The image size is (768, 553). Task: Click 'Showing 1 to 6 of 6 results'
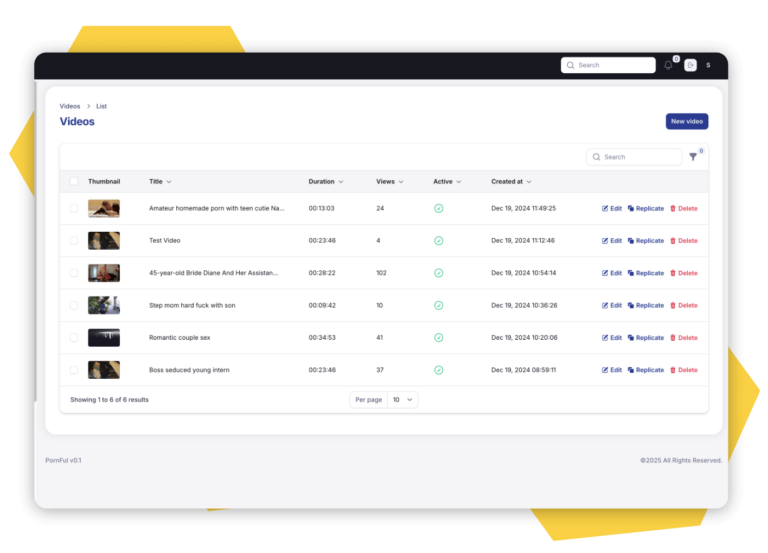[109, 400]
